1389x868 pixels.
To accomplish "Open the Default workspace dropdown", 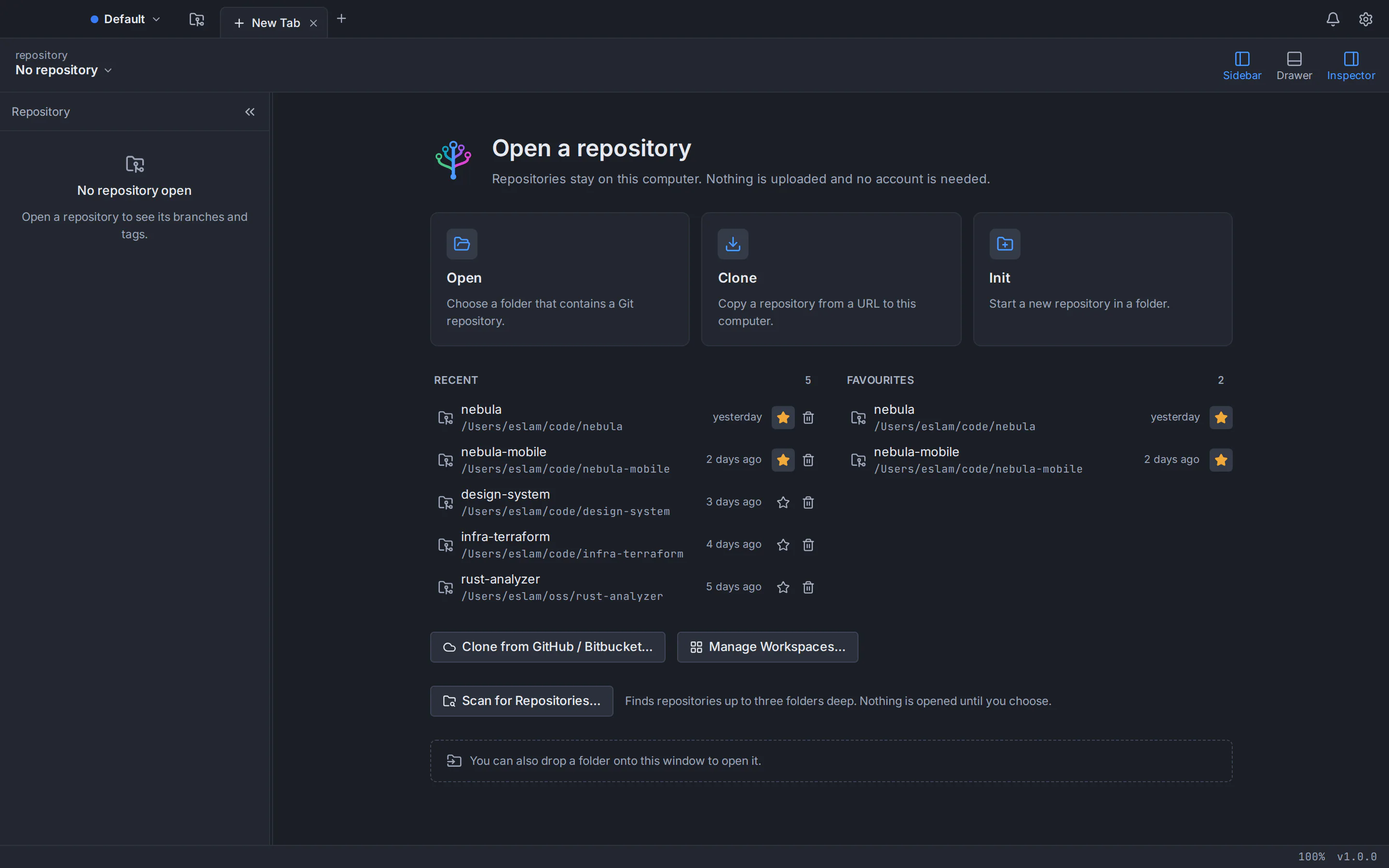I will 126,19.
